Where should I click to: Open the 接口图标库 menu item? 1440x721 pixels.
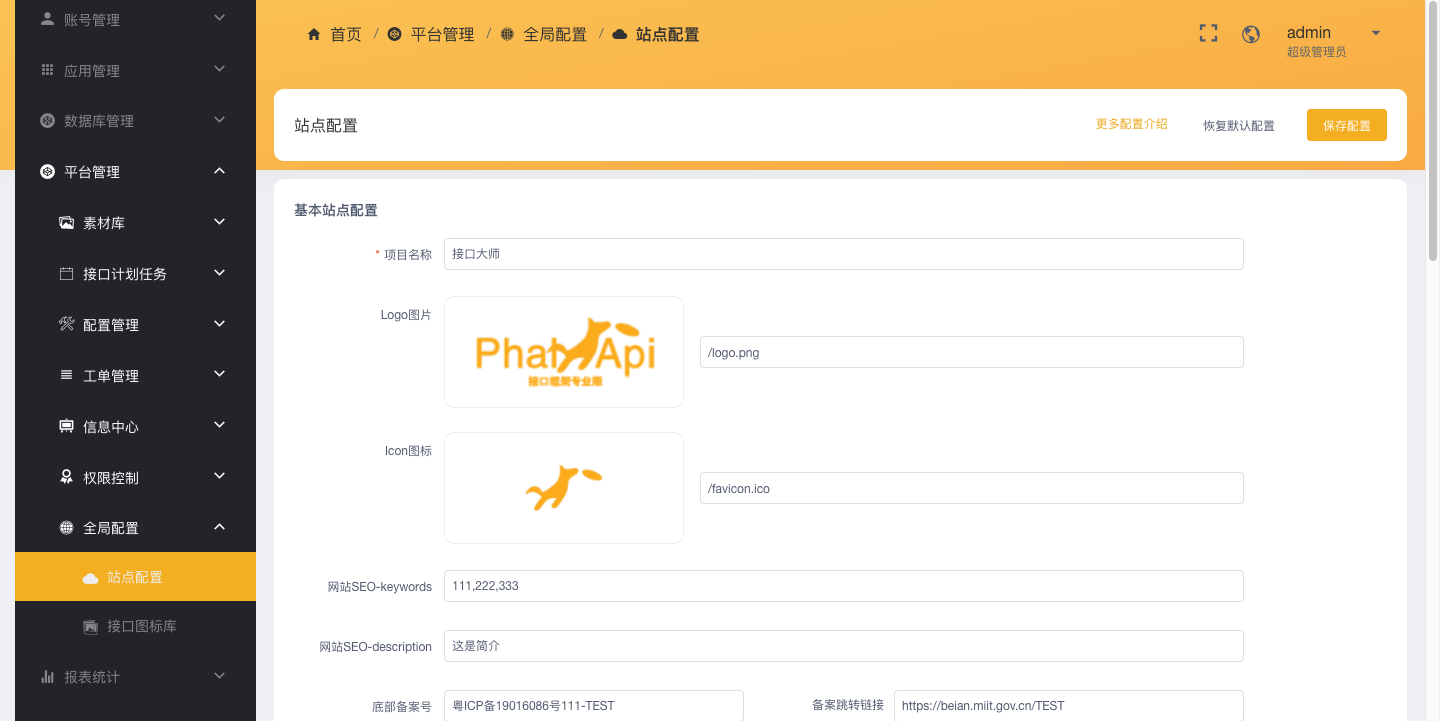click(x=135, y=626)
